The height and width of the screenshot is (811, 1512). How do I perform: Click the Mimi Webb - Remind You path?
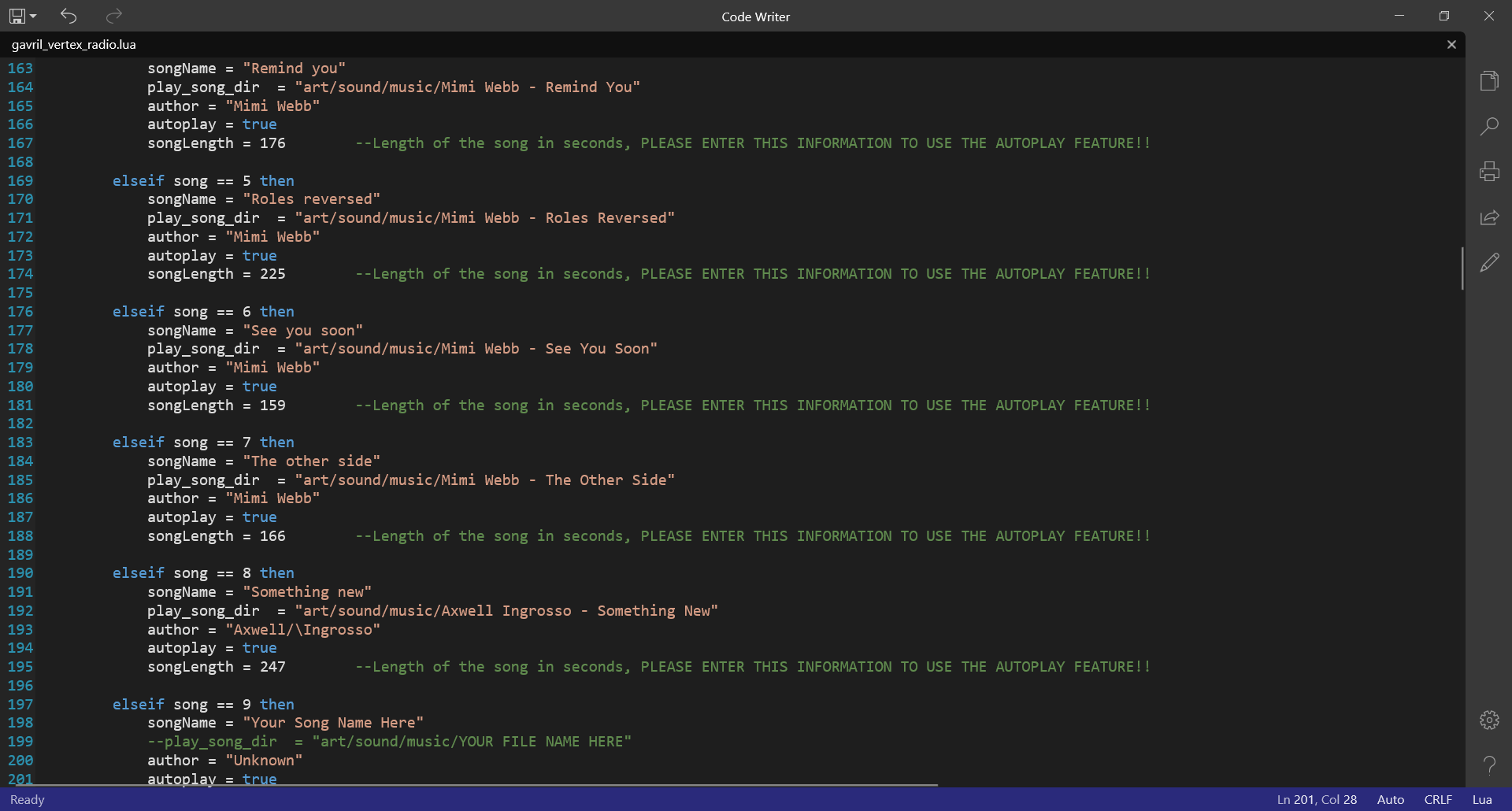point(468,87)
